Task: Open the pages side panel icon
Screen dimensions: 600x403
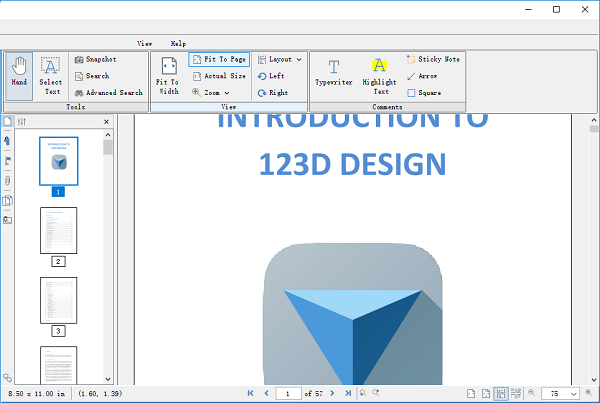Action: coord(7,201)
